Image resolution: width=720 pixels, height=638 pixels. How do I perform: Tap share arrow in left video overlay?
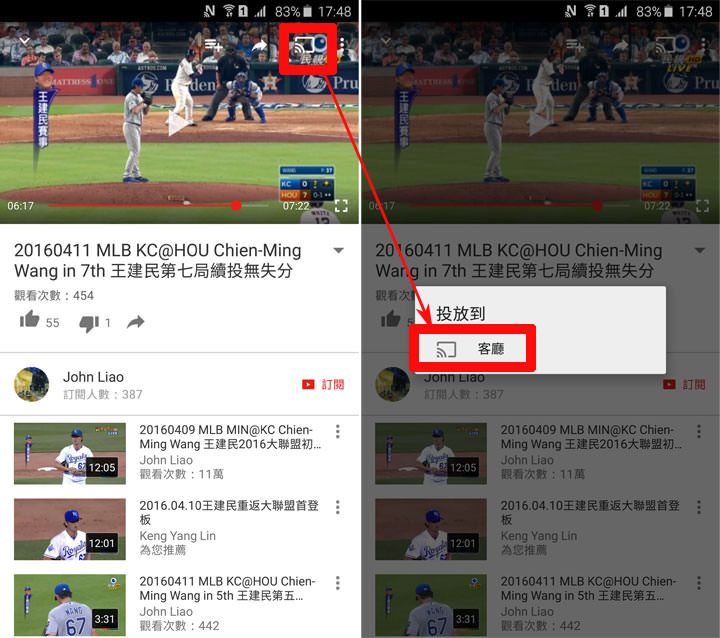pos(259,45)
